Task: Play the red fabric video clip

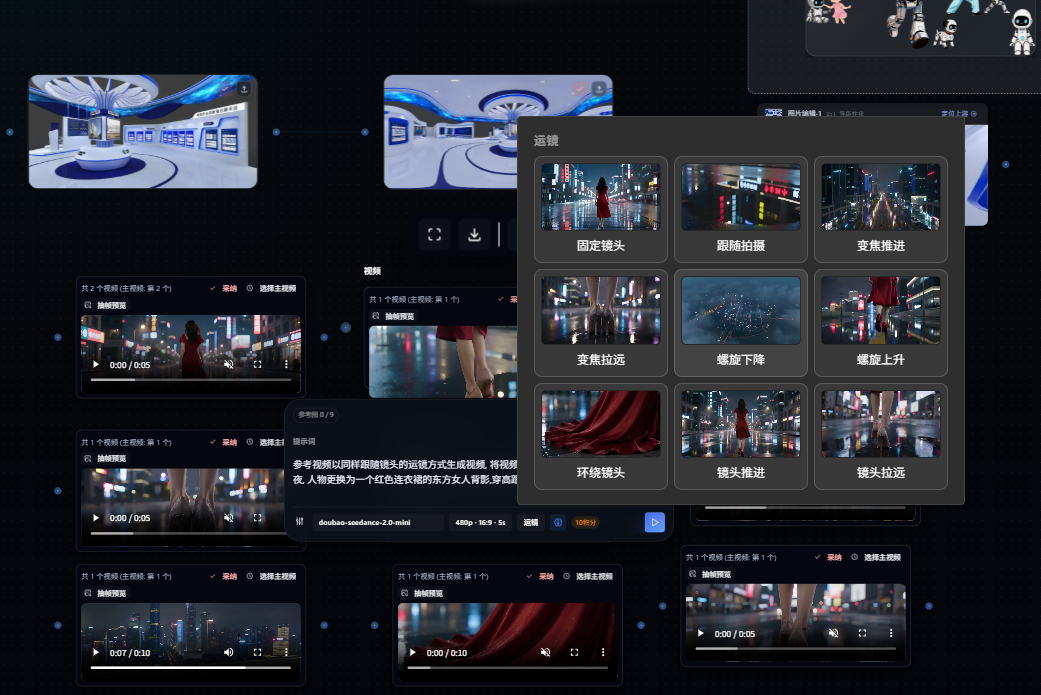Action: pyautogui.click(x=413, y=653)
